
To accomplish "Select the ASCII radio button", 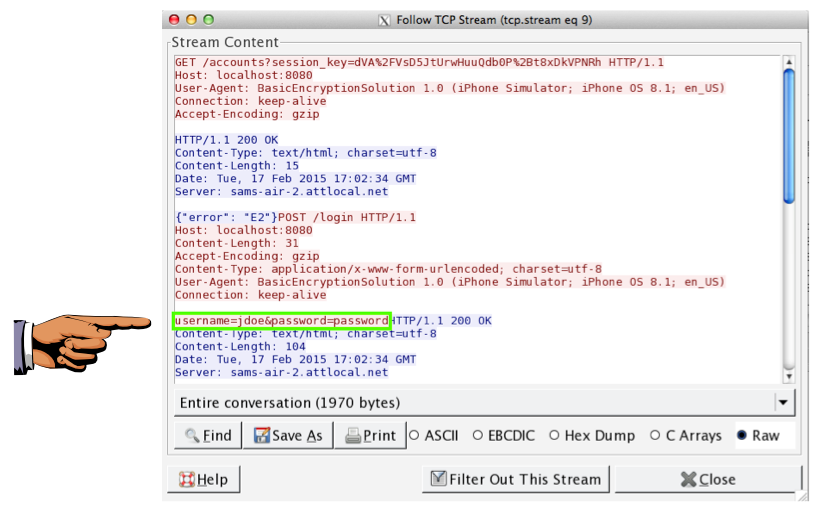I will pyautogui.click(x=414, y=435).
